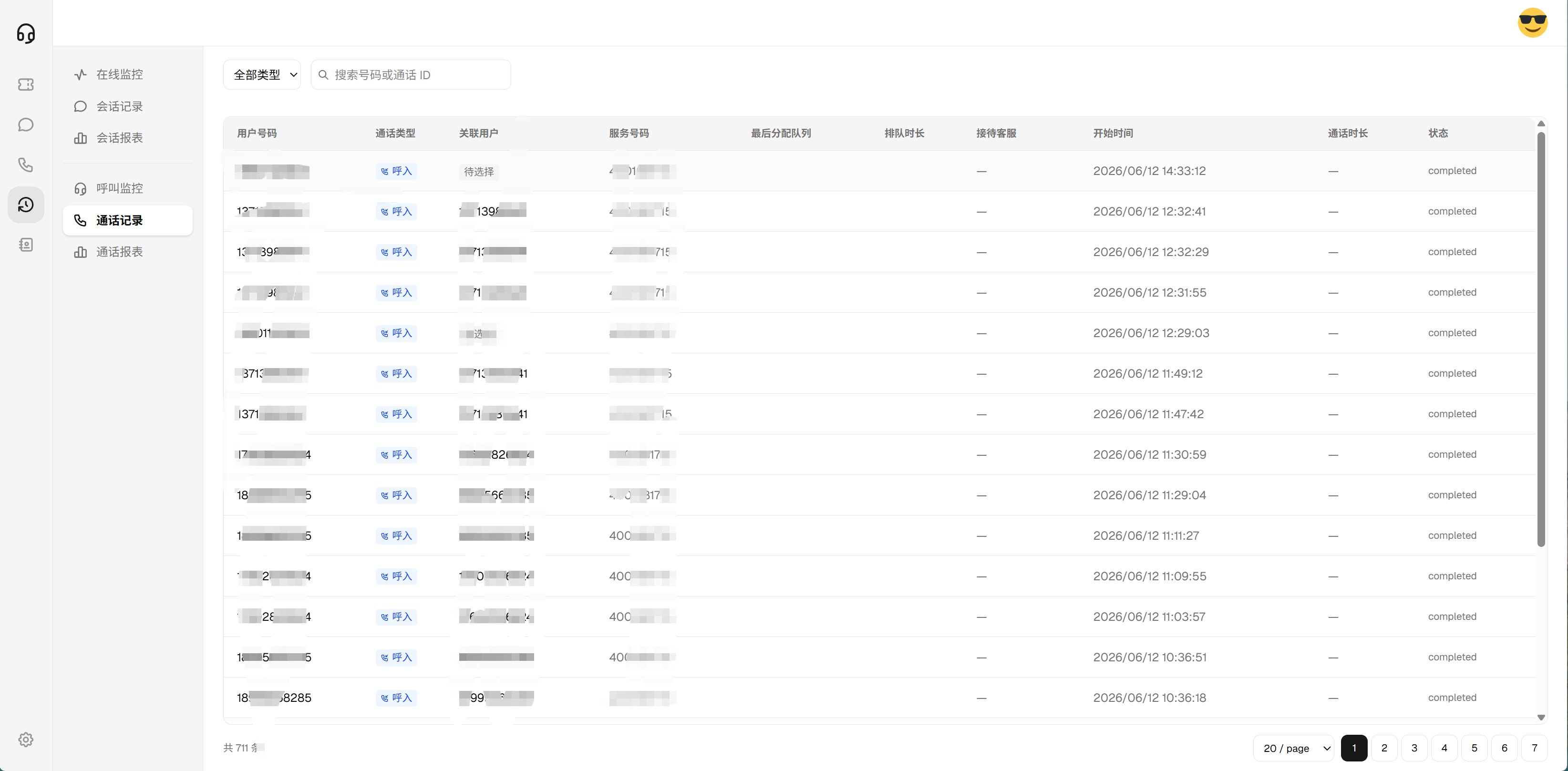This screenshot has height=771, width=1568.
Task: Click the sunglasses emoji avatar
Action: pos(1532,22)
